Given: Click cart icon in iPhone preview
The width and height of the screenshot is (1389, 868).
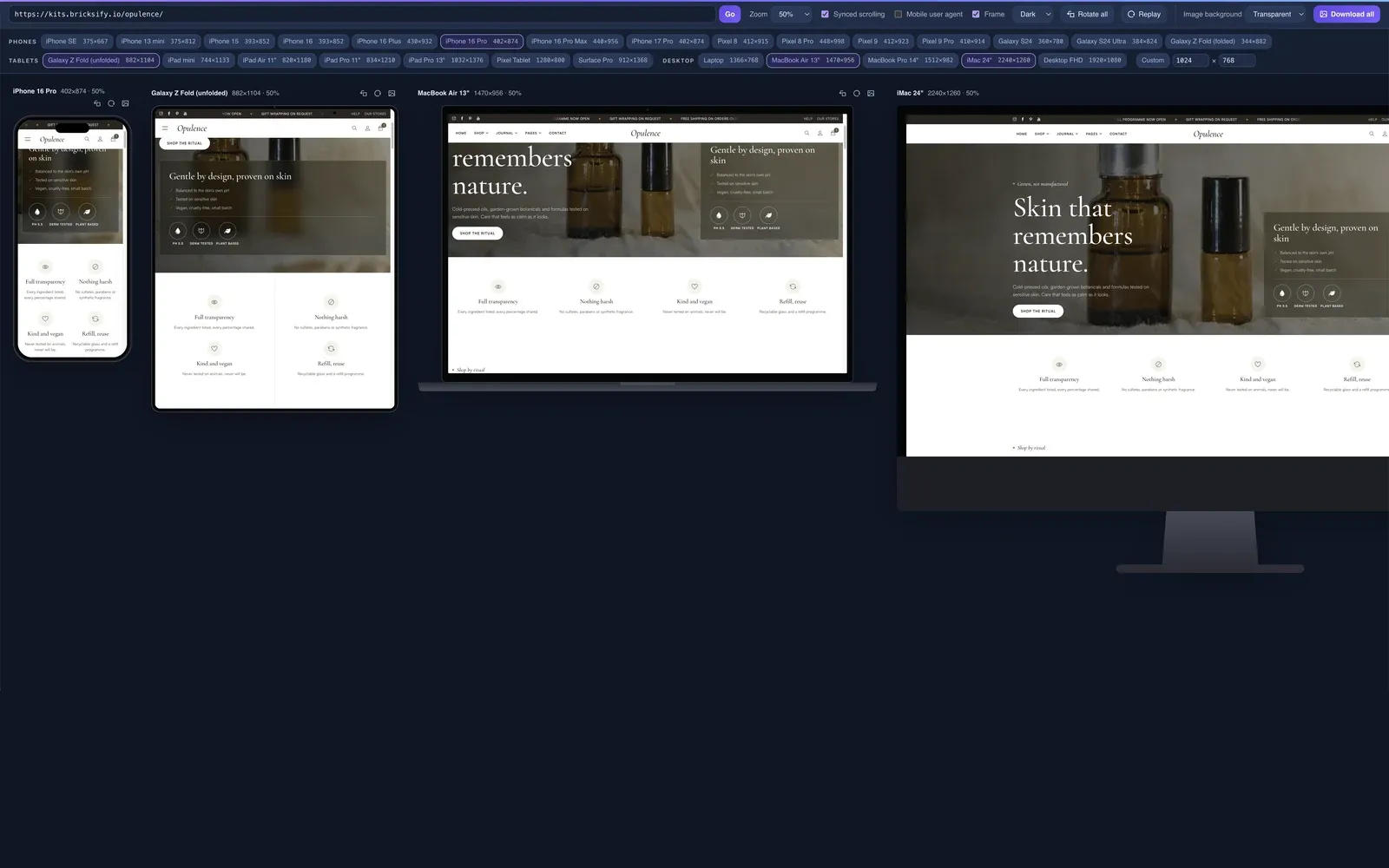Looking at the screenshot, I should (113, 138).
